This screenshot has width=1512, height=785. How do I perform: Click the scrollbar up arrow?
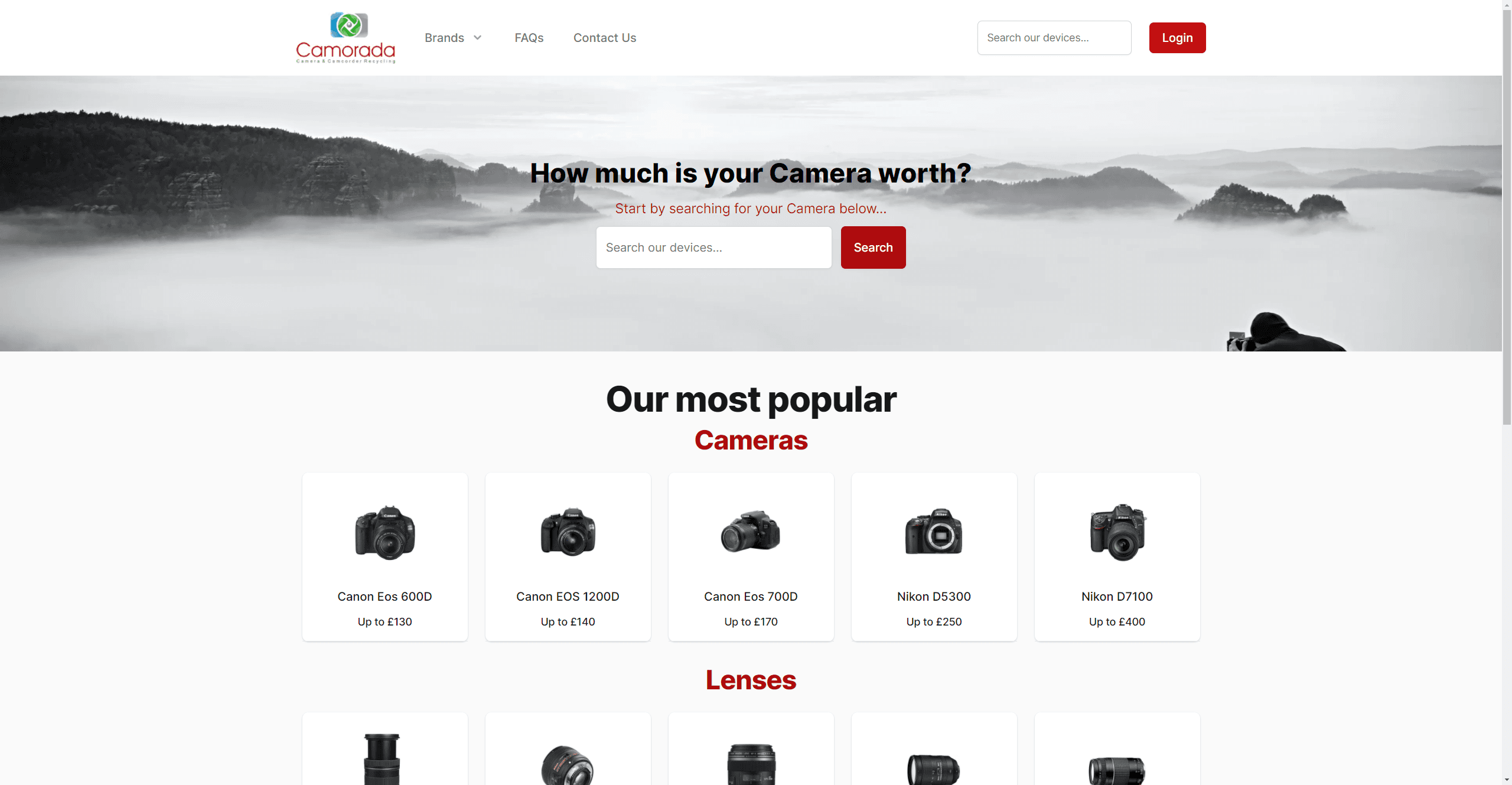click(x=1507, y=5)
